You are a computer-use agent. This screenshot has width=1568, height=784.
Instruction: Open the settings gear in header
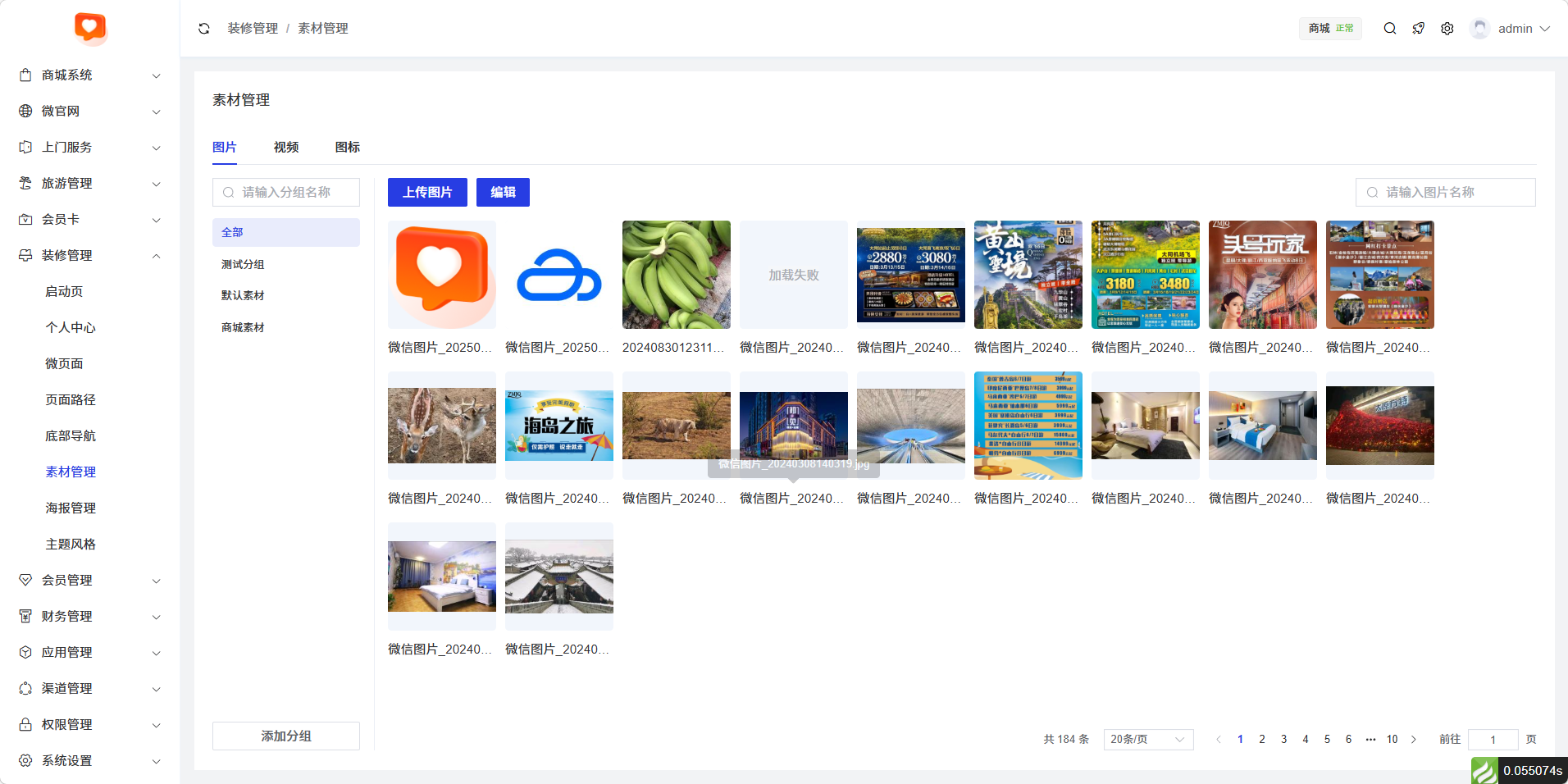(1447, 29)
